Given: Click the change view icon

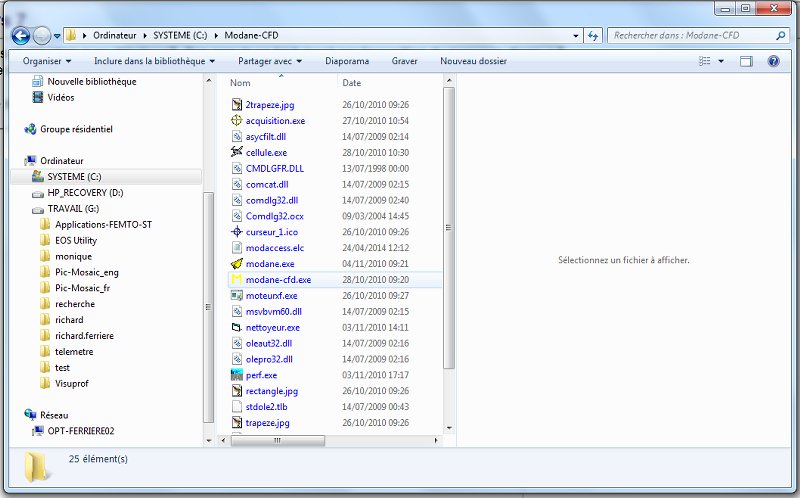Looking at the screenshot, I should tap(705, 61).
